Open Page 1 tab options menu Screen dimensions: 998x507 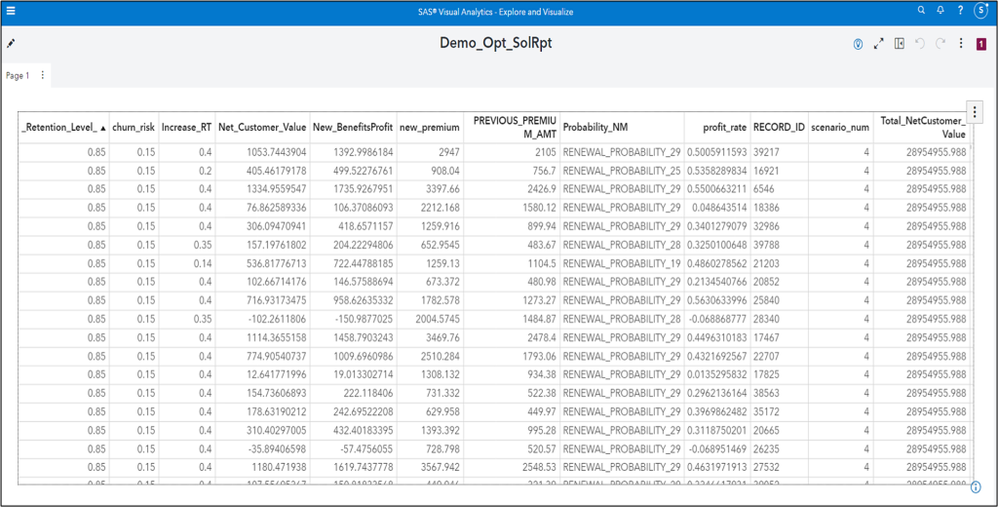click(x=43, y=75)
